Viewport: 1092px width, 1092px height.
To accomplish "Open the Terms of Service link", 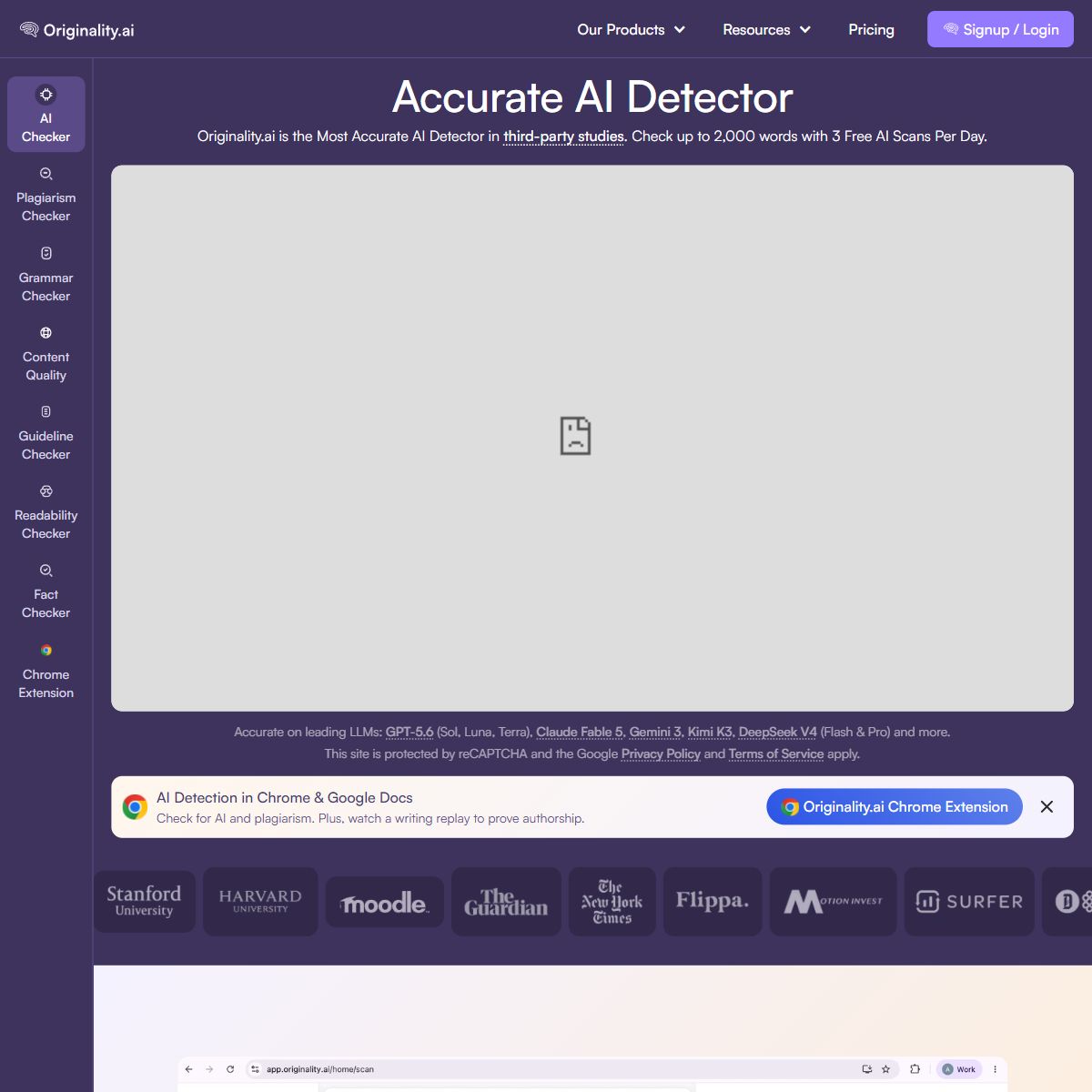I will click(x=776, y=753).
